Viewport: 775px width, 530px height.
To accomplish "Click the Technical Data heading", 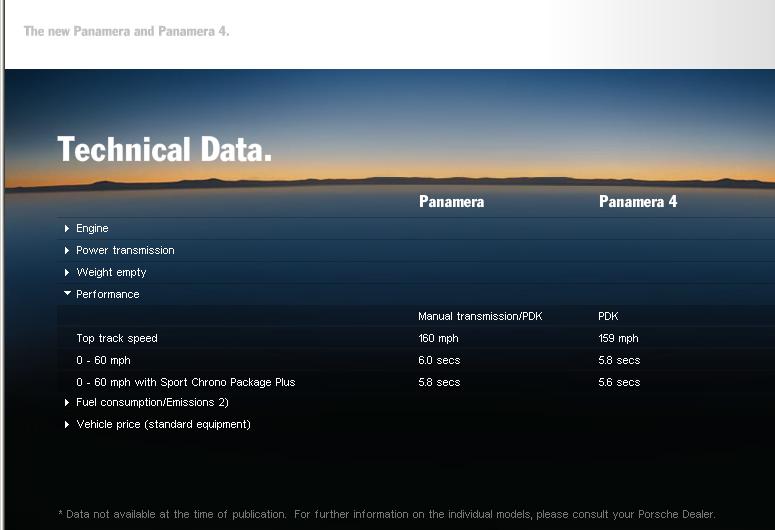I will click(165, 149).
